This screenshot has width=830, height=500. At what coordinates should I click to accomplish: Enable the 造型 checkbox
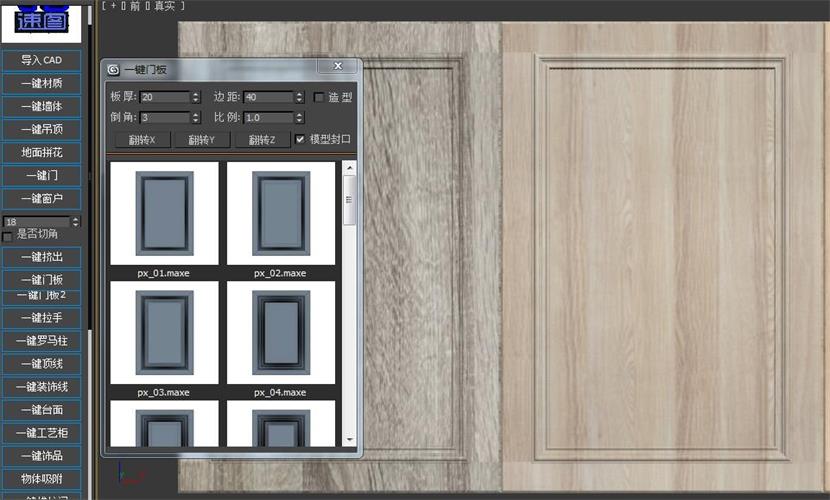click(x=319, y=97)
